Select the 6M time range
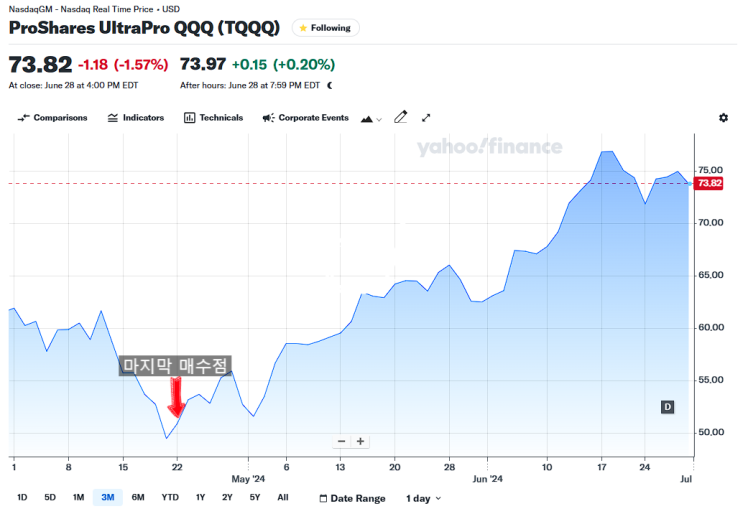This screenshot has height=514, width=743. coord(138,497)
